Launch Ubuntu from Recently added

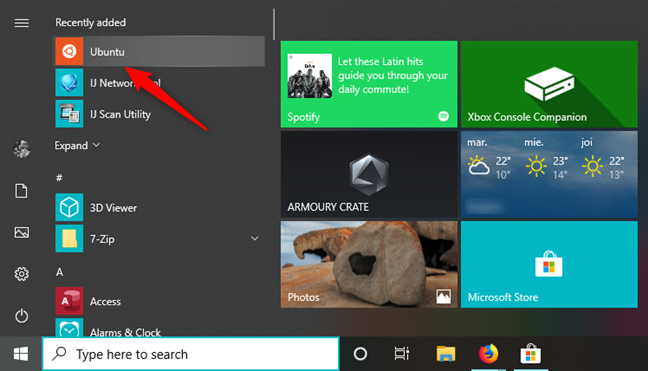click(160, 52)
